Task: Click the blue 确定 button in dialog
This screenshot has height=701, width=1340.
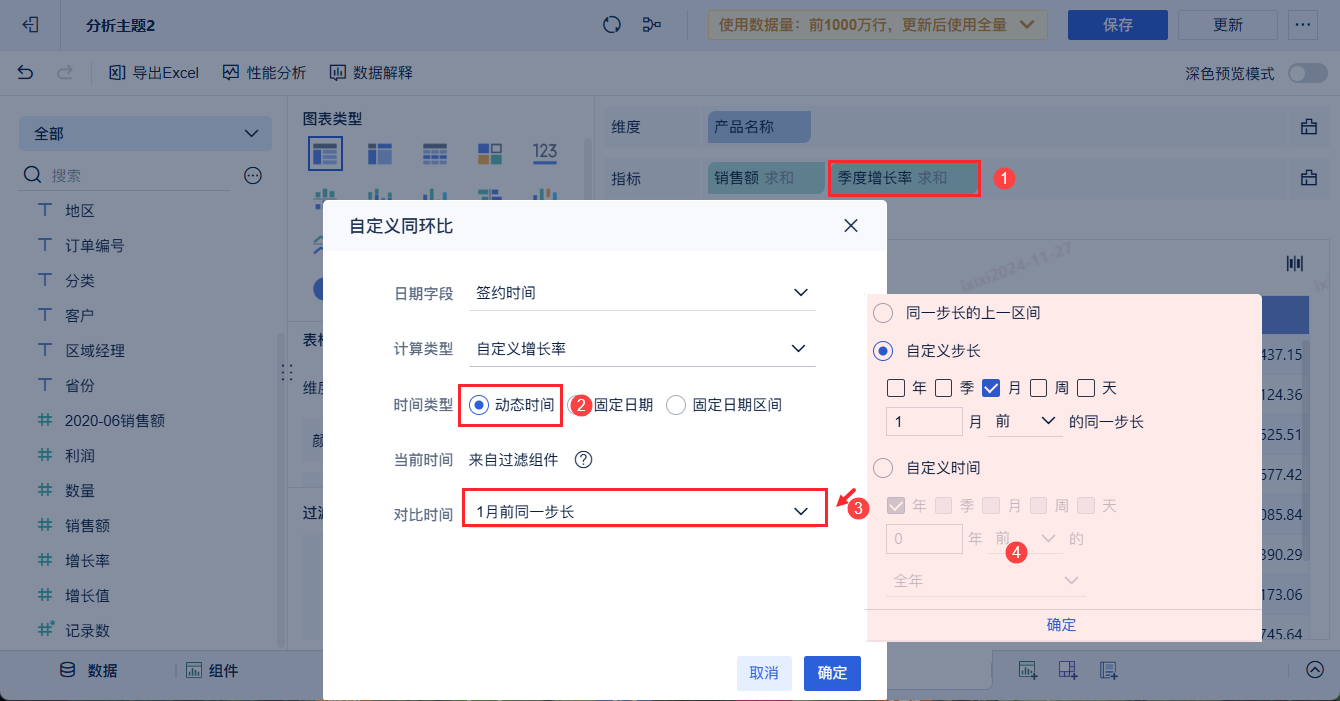Action: tap(832, 673)
